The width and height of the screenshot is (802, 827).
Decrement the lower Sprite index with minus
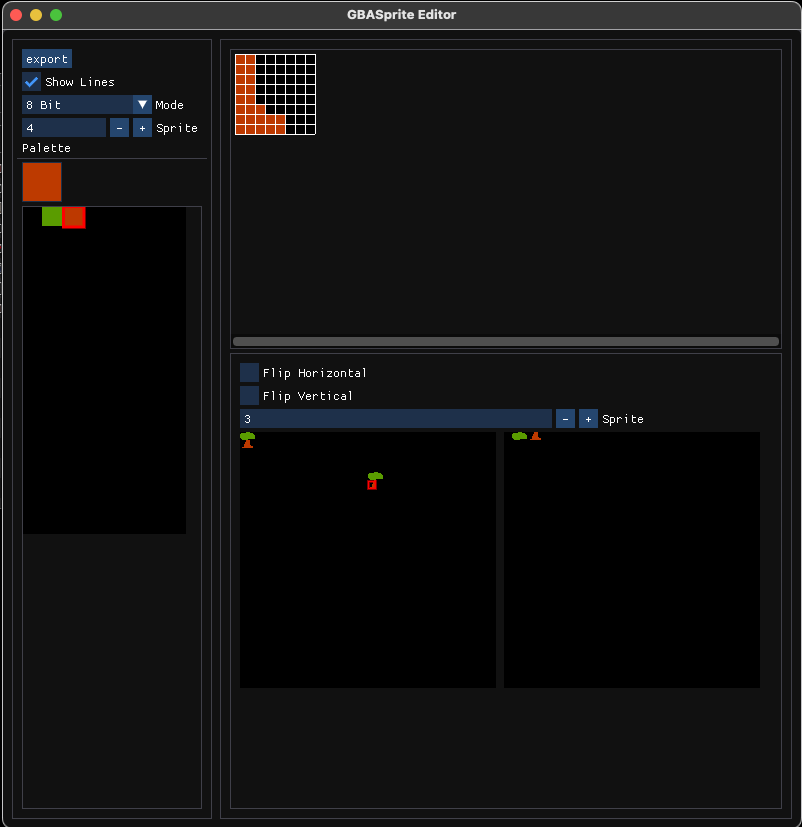click(x=565, y=419)
